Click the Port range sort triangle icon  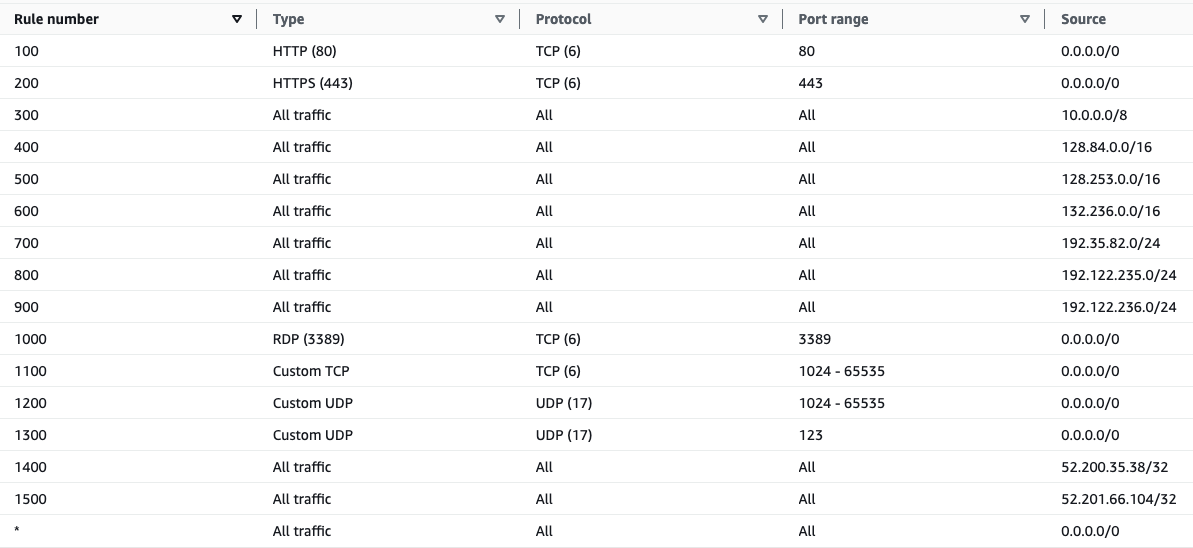pyautogui.click(x=1025, y=19)
